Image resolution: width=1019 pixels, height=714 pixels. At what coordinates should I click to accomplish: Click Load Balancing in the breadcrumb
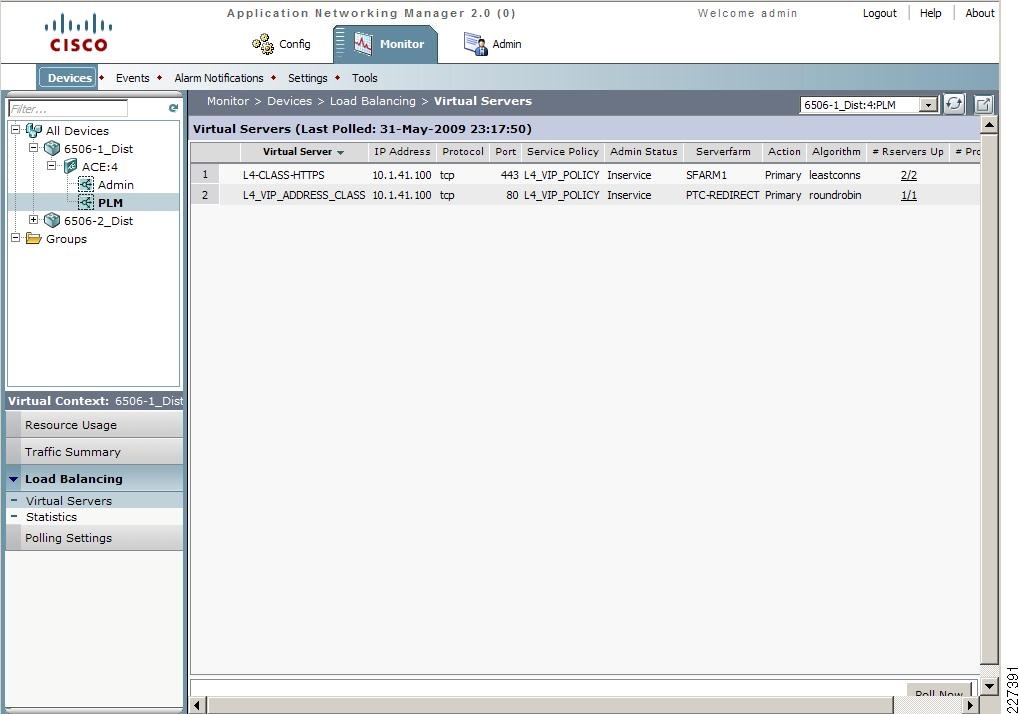[372, 101]
